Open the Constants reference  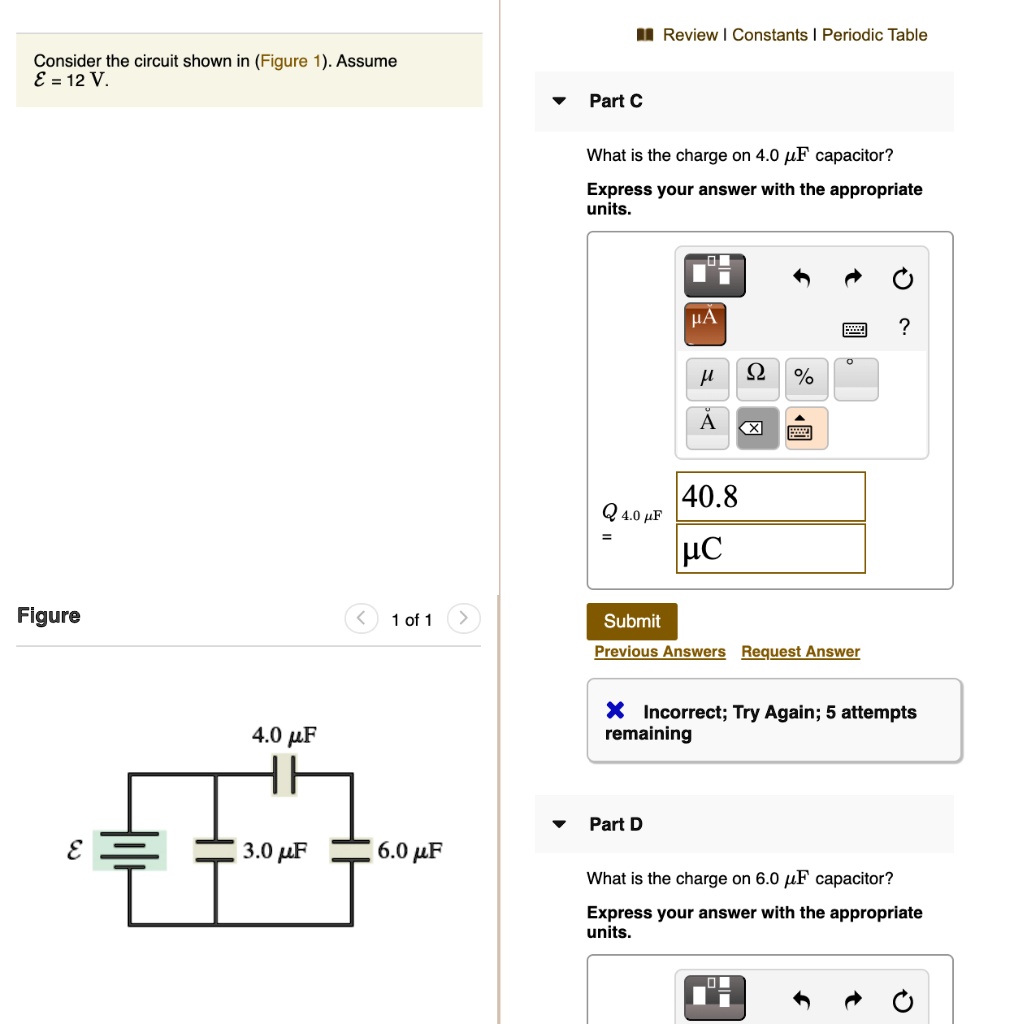pos(770,34)
